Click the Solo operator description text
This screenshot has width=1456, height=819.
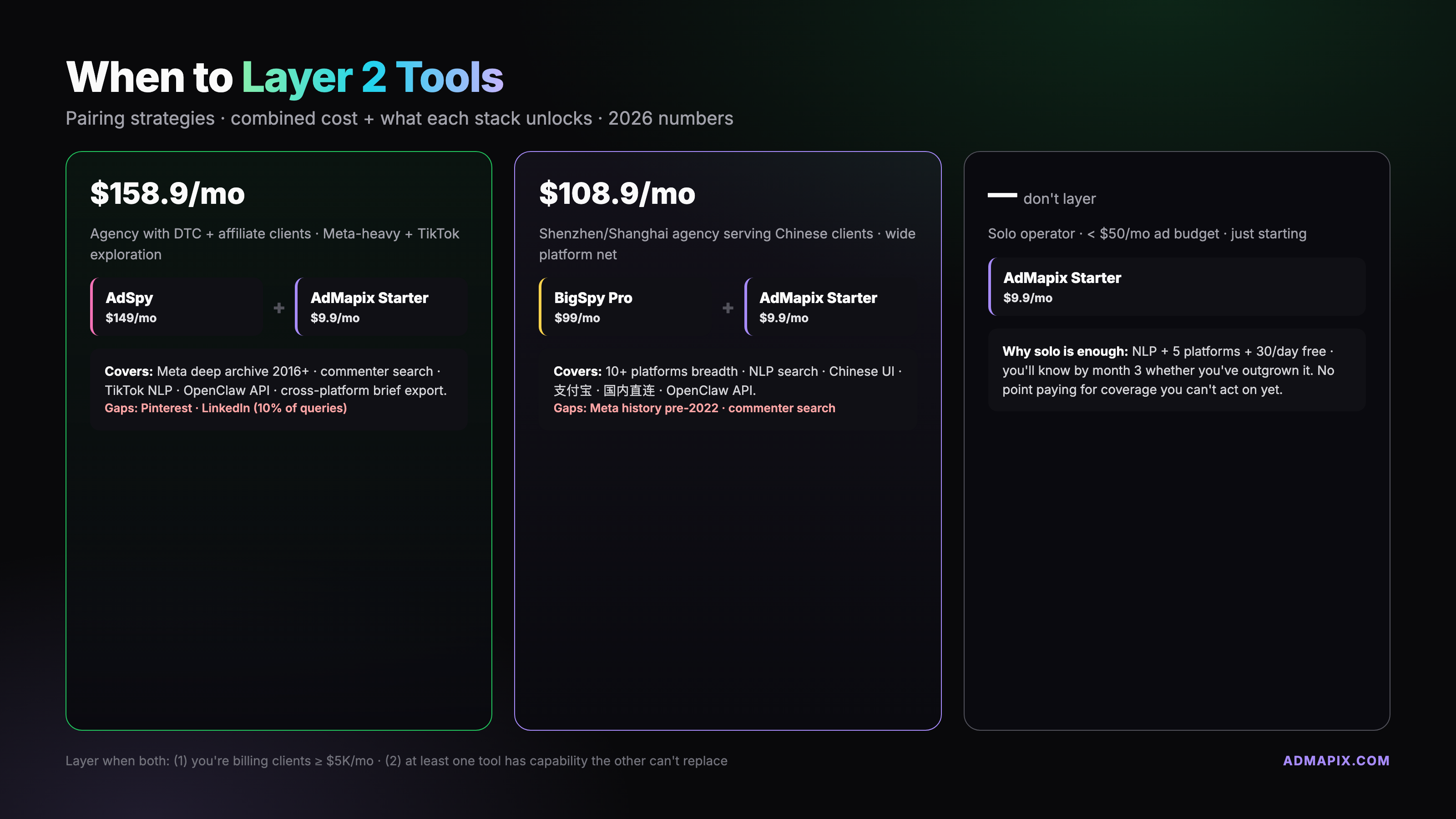point(1147,233)
